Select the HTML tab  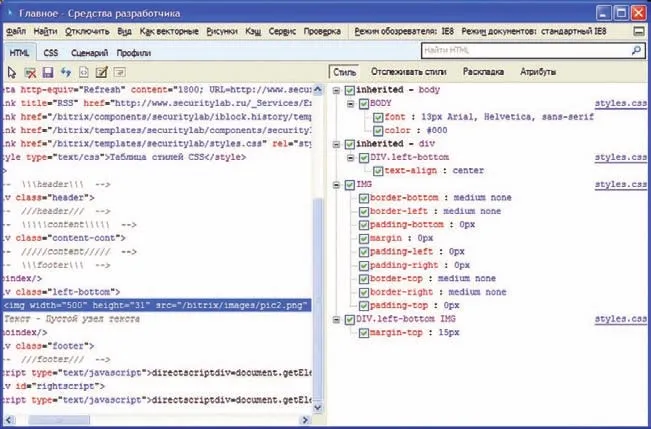[19, 53]
